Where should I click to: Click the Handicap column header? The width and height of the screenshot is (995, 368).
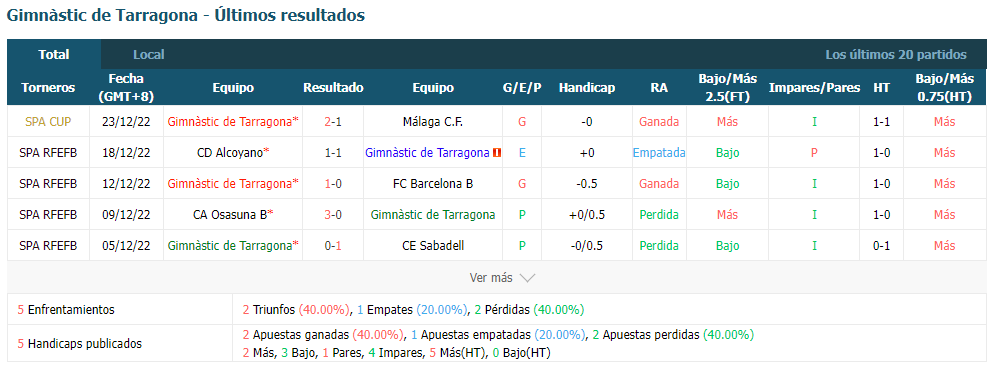[587, 88]
